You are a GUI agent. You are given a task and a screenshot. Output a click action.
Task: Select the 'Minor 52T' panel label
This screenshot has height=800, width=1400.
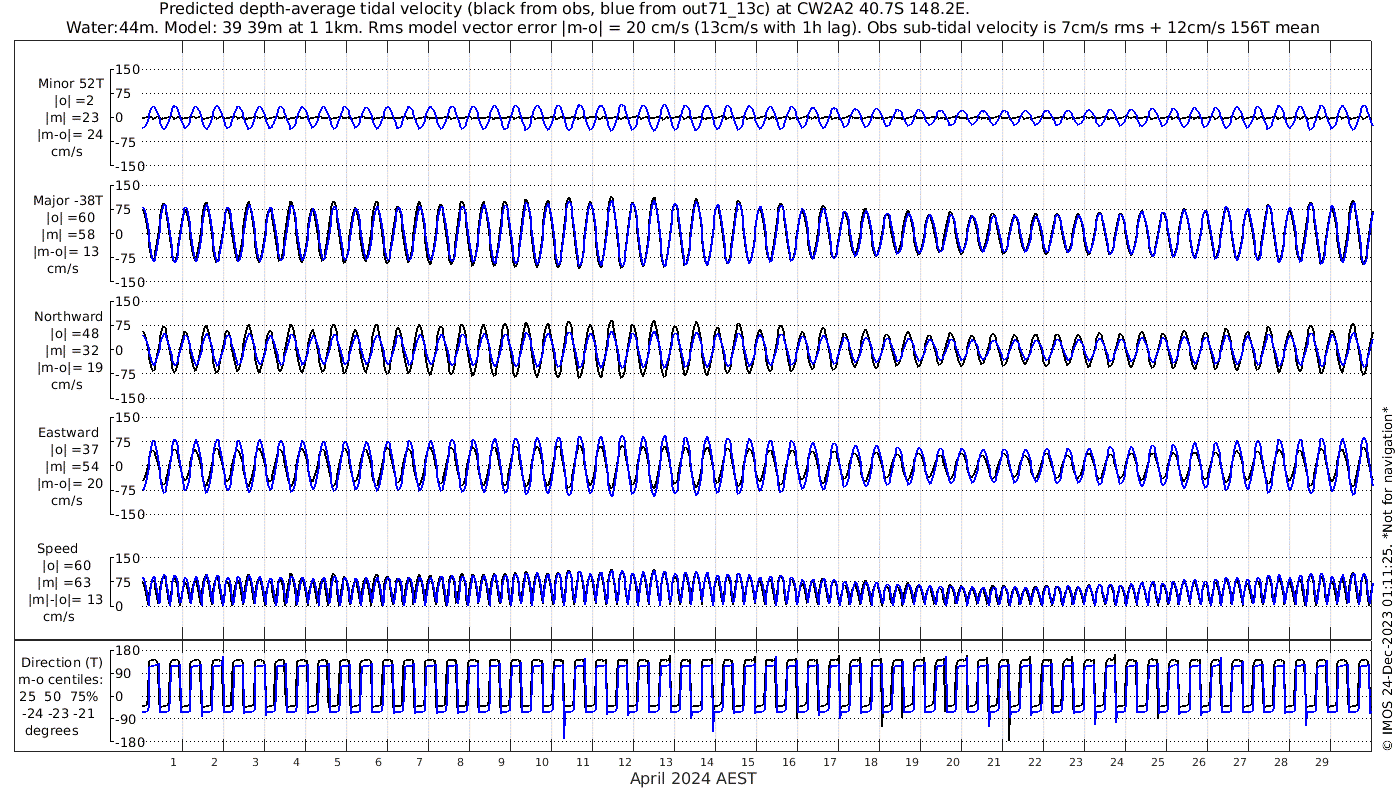click(70, 83)
